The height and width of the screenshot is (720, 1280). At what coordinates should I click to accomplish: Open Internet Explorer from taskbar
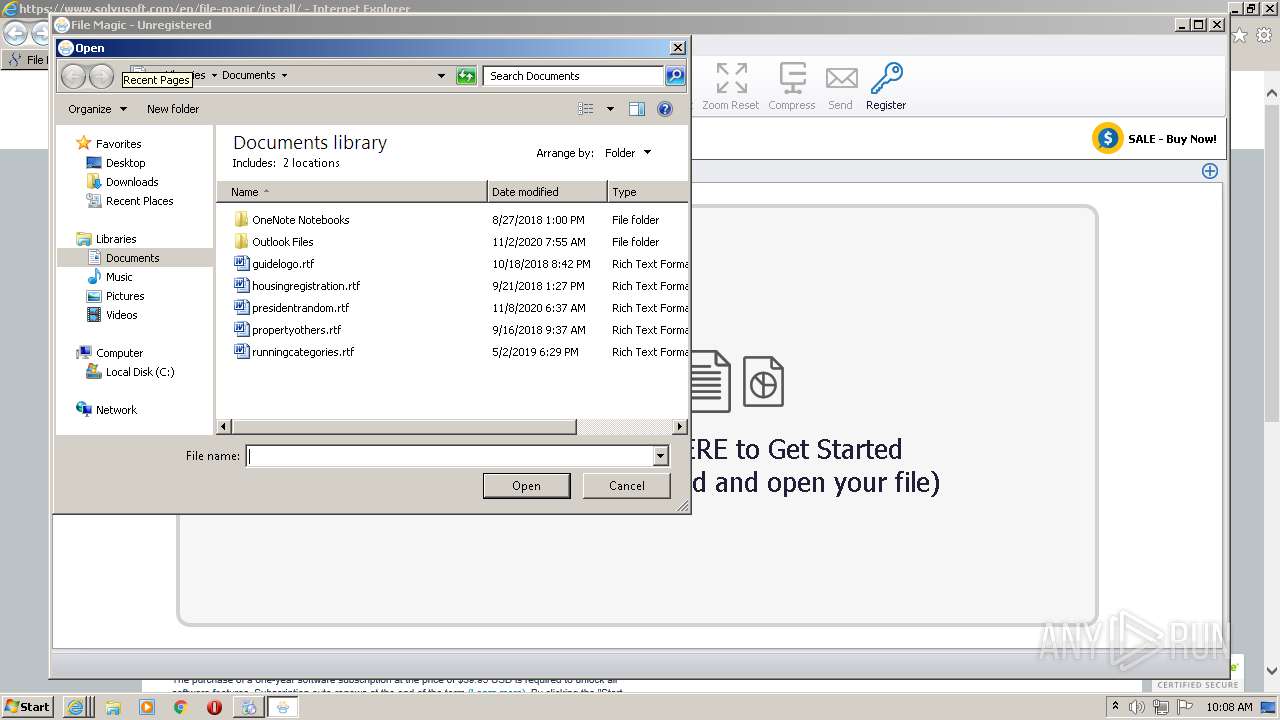click(x=76, y=707)
